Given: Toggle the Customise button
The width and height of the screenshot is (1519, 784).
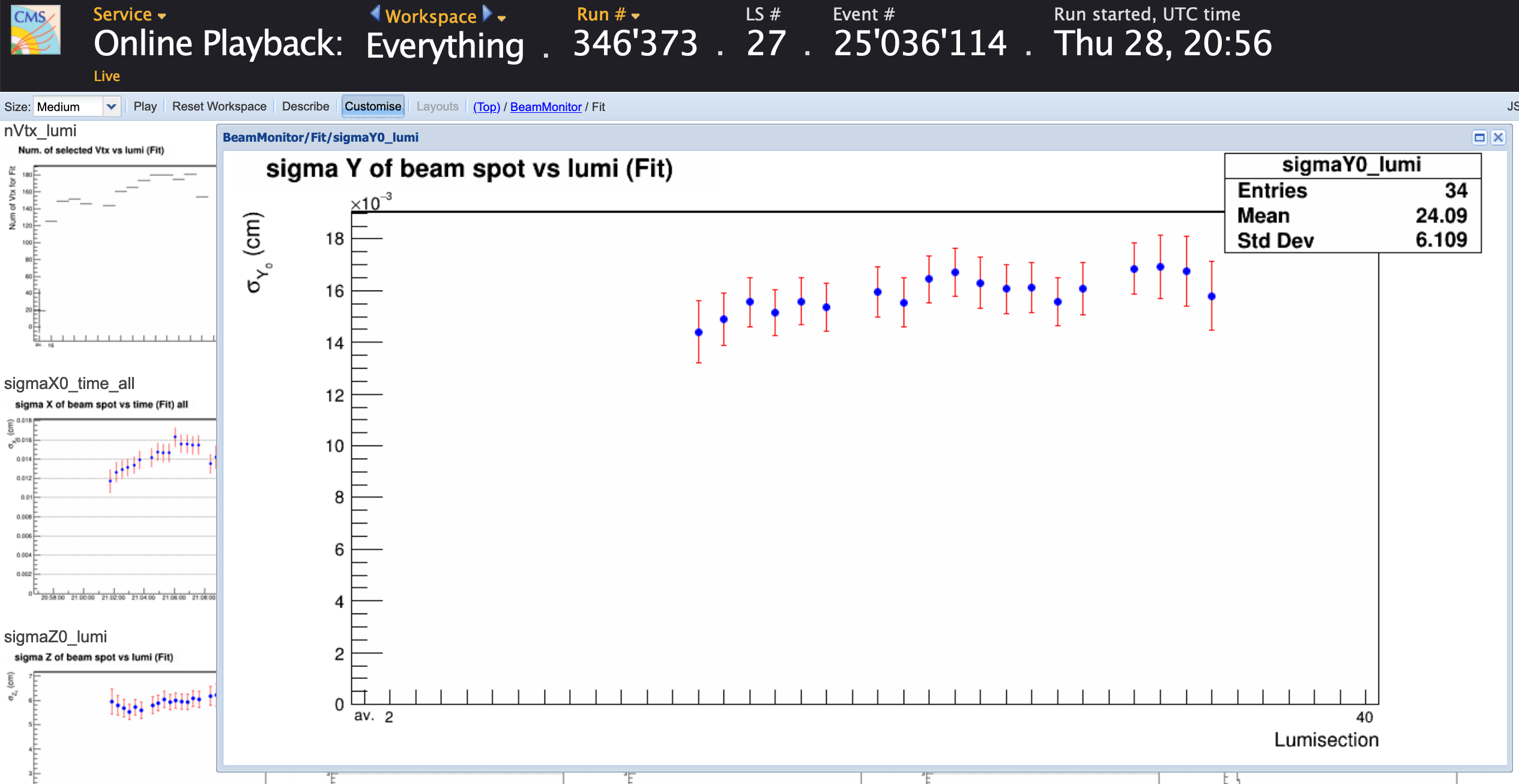Looking at the screenshot, I should point(372,106).
